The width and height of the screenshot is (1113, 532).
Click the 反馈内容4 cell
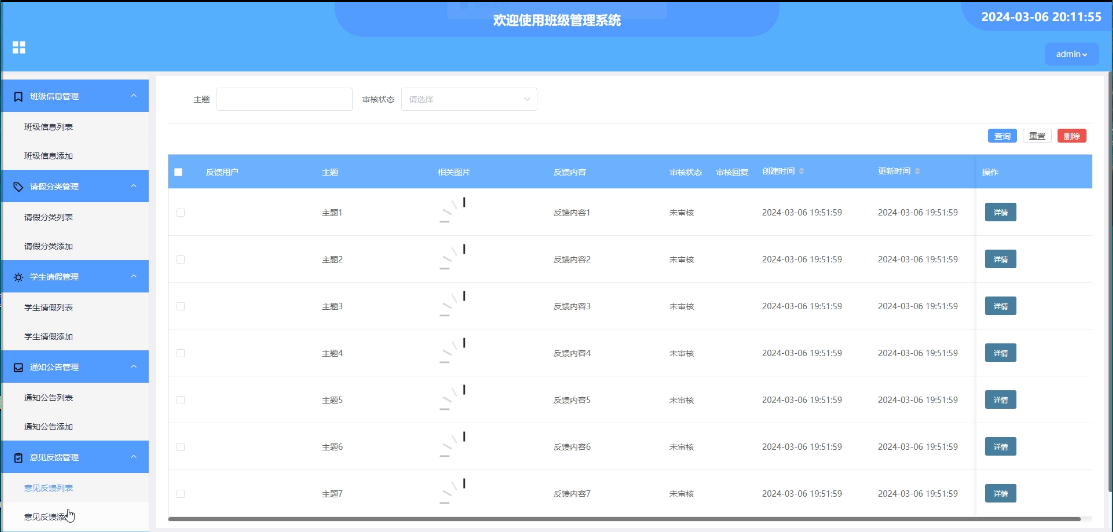pos(572,353)
